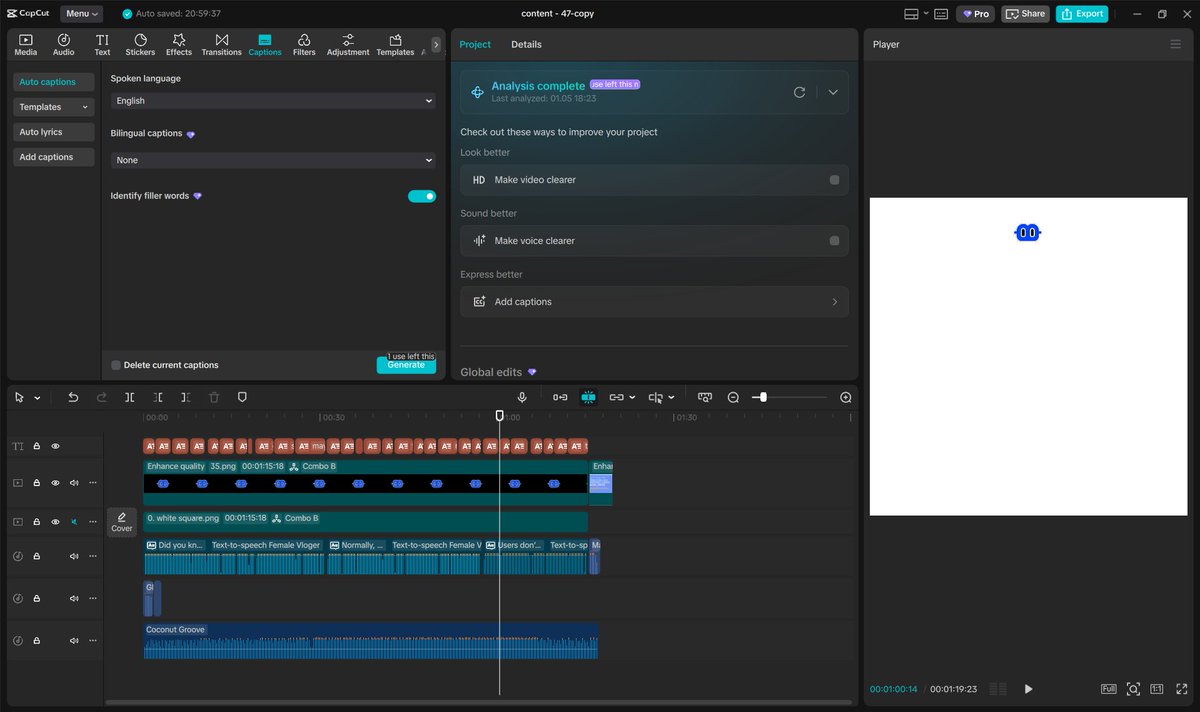
Task: Toggle auto snapping highlighted icon in timeline
Action: [x=588, y=397]
